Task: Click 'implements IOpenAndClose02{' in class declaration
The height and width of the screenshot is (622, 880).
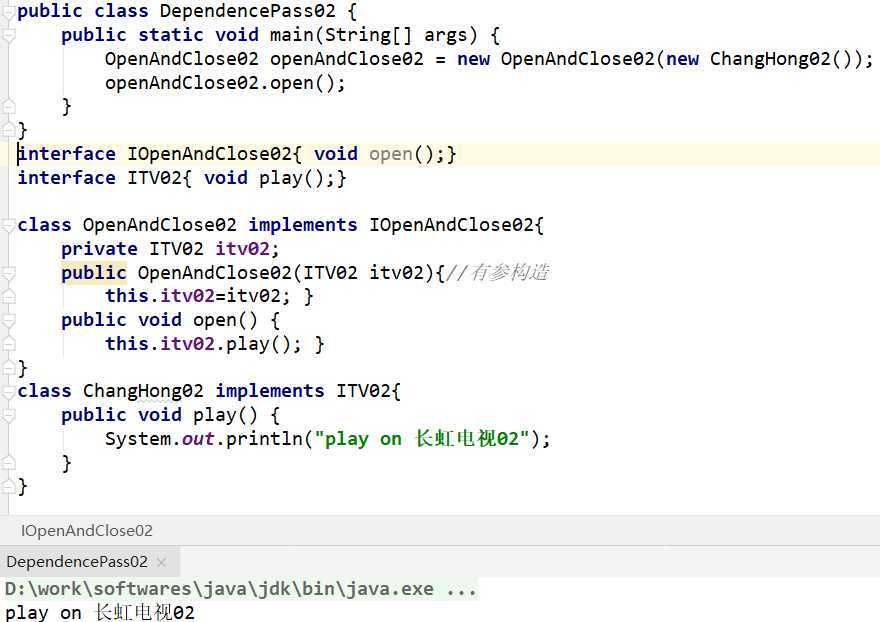Action: 396,226
